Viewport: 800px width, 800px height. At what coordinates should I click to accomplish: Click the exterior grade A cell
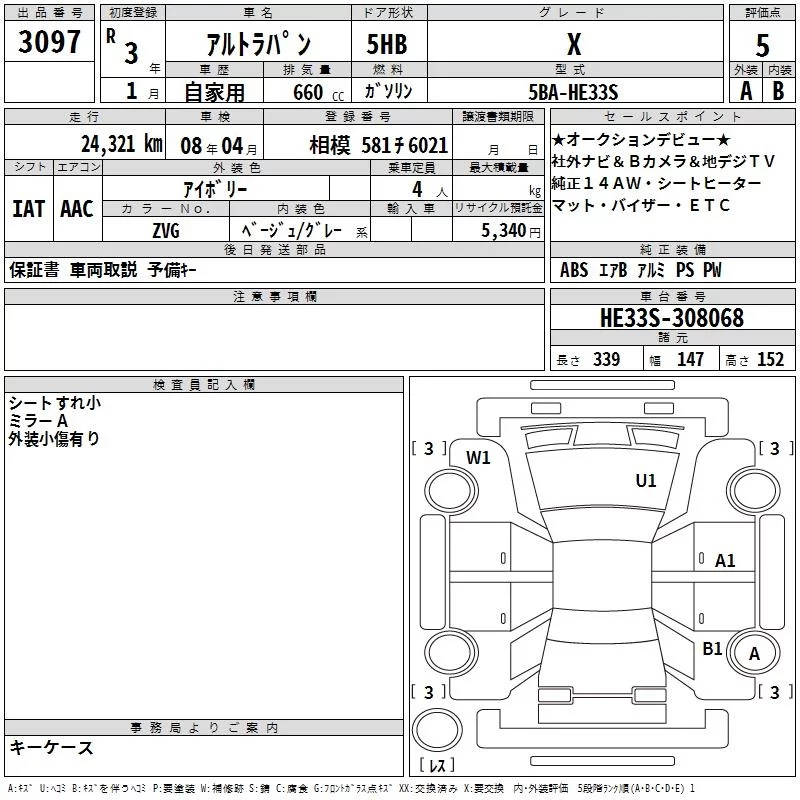(745, 91)
